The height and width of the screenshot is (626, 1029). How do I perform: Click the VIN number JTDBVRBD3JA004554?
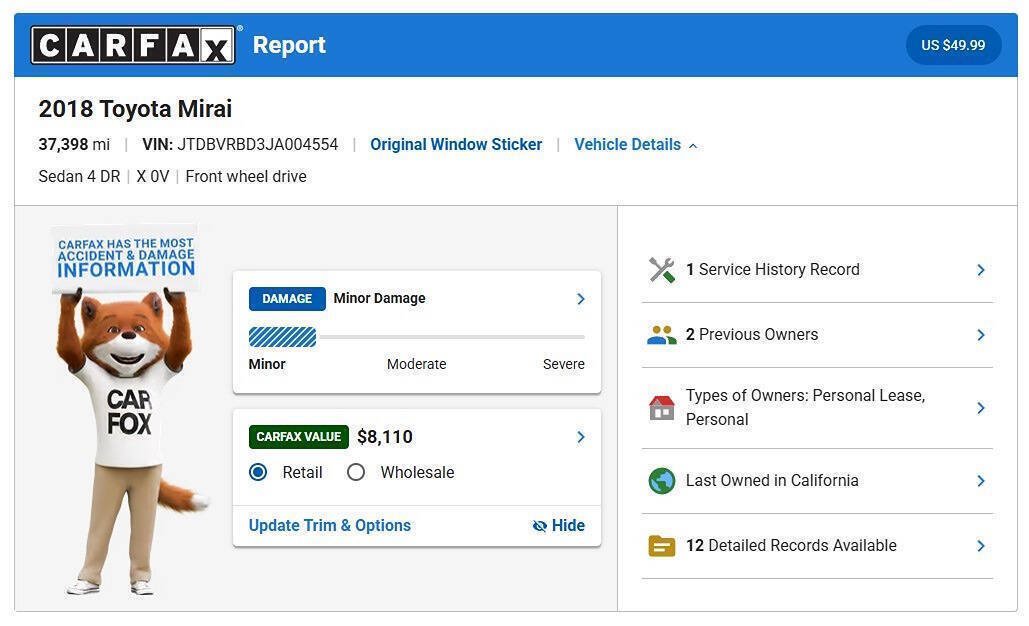257,144
